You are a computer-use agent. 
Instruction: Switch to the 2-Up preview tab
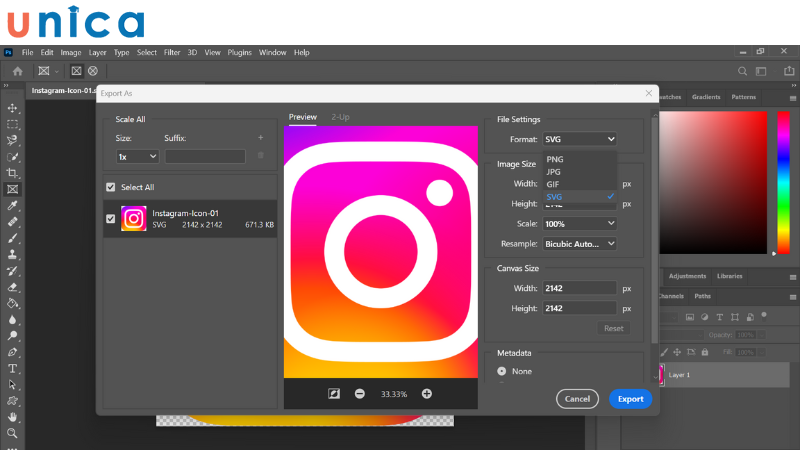[341, 118]
